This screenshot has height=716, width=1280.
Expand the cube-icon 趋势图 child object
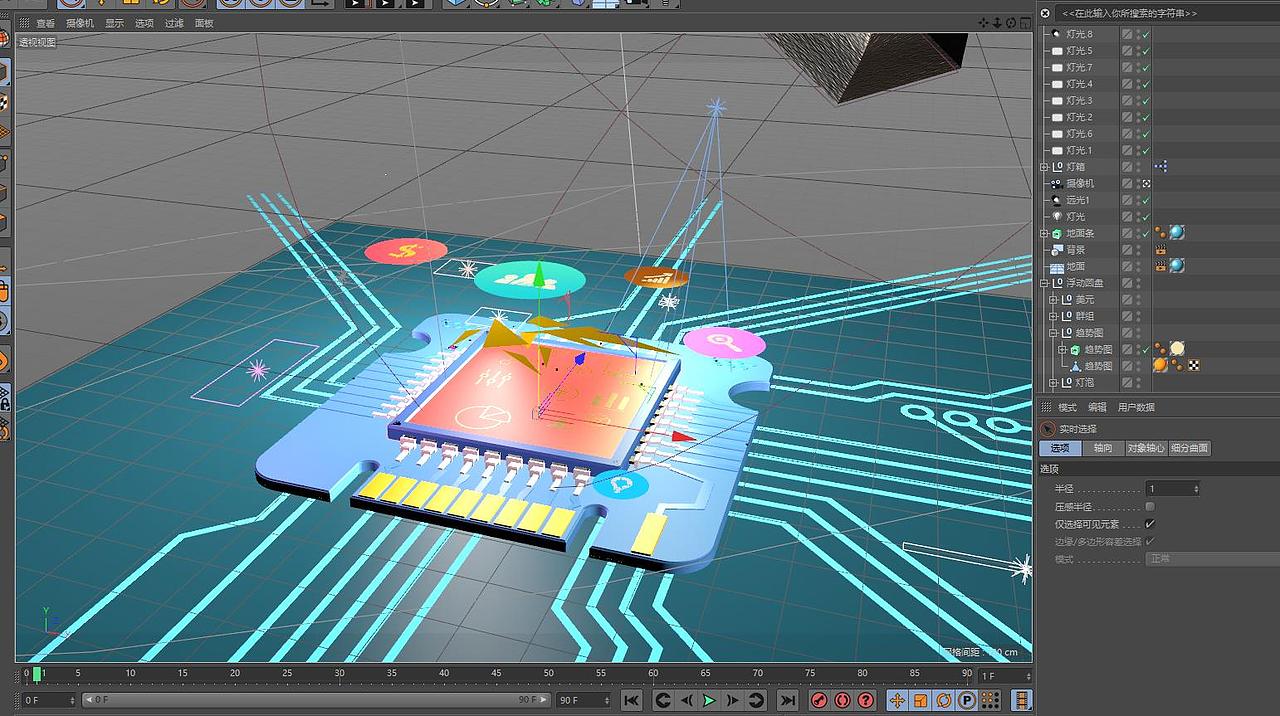point(1062,350)
